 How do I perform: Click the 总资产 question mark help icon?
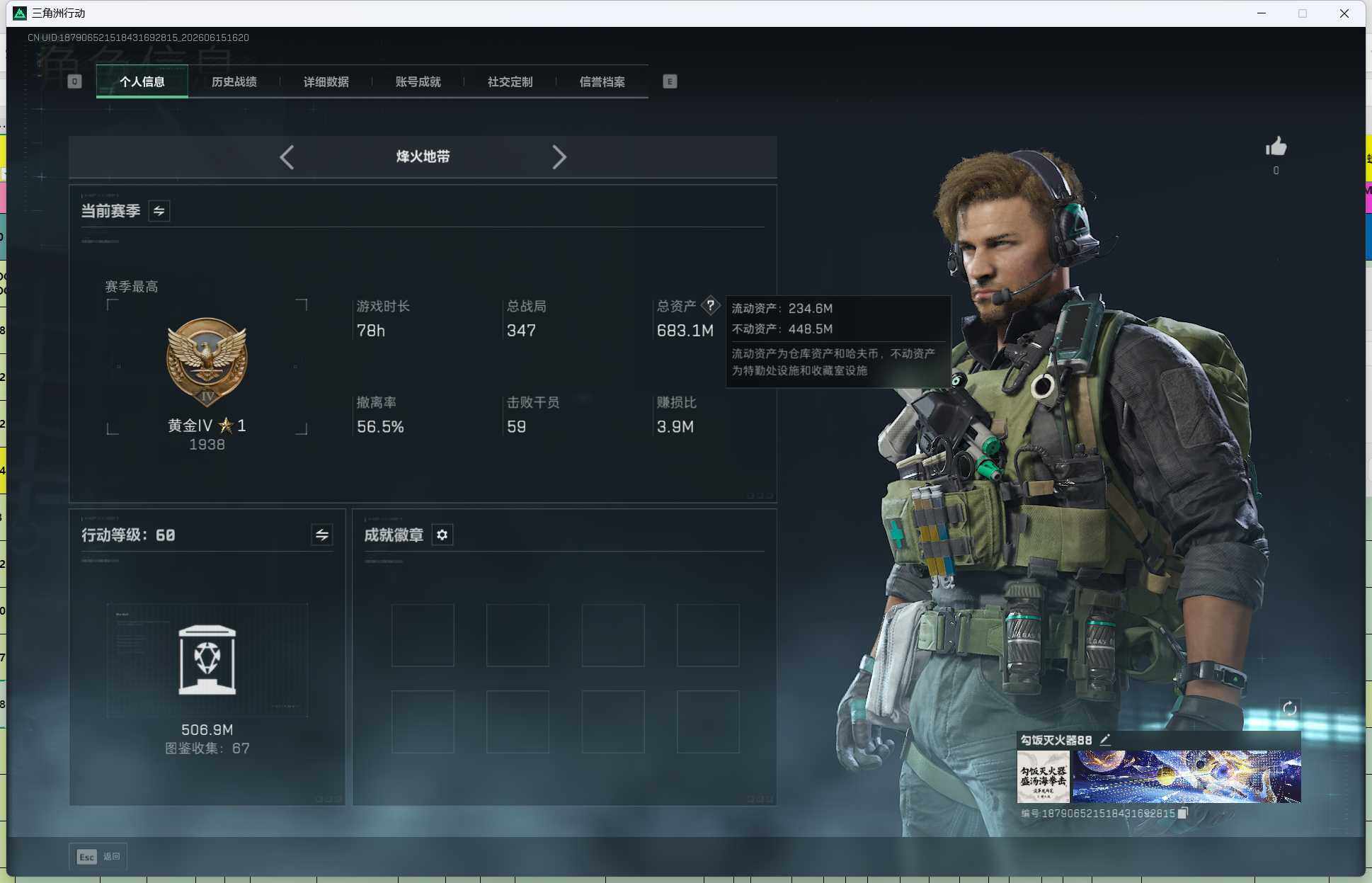[x=710, y=305]
